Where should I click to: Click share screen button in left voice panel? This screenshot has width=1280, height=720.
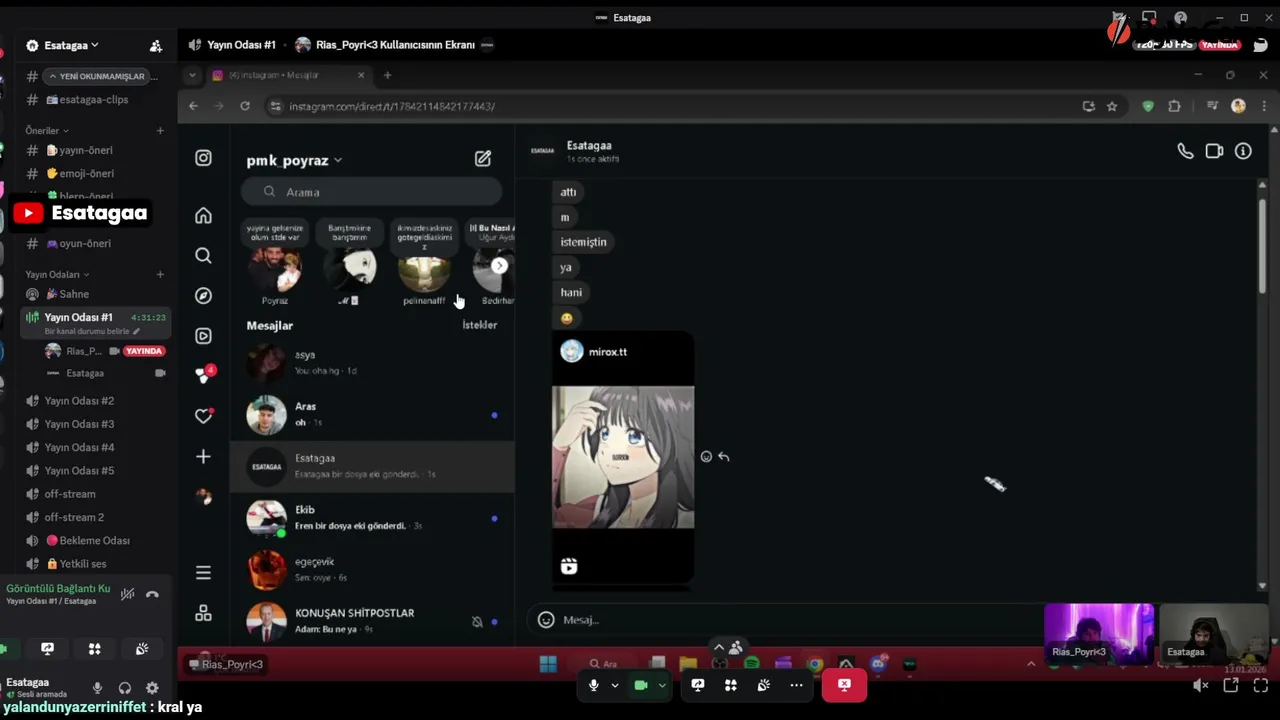(x=47, y=649)
